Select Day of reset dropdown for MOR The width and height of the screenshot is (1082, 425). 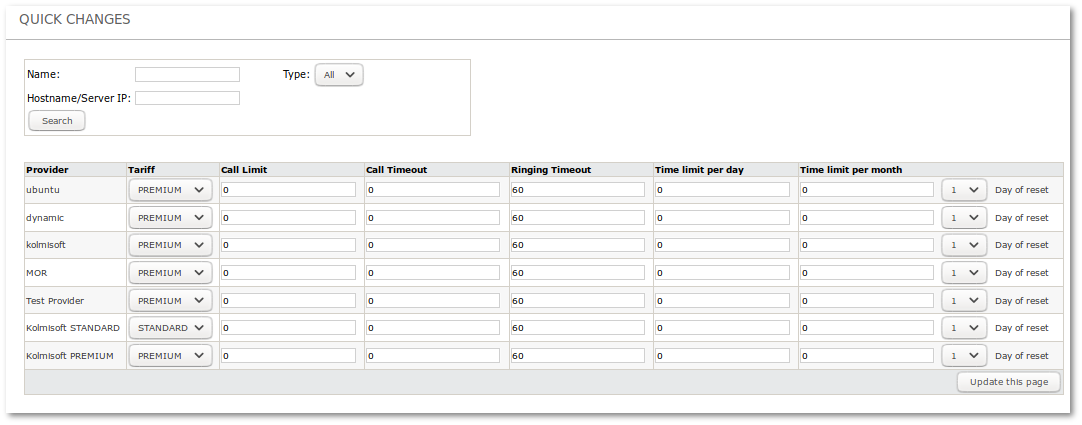coord(964,273)
